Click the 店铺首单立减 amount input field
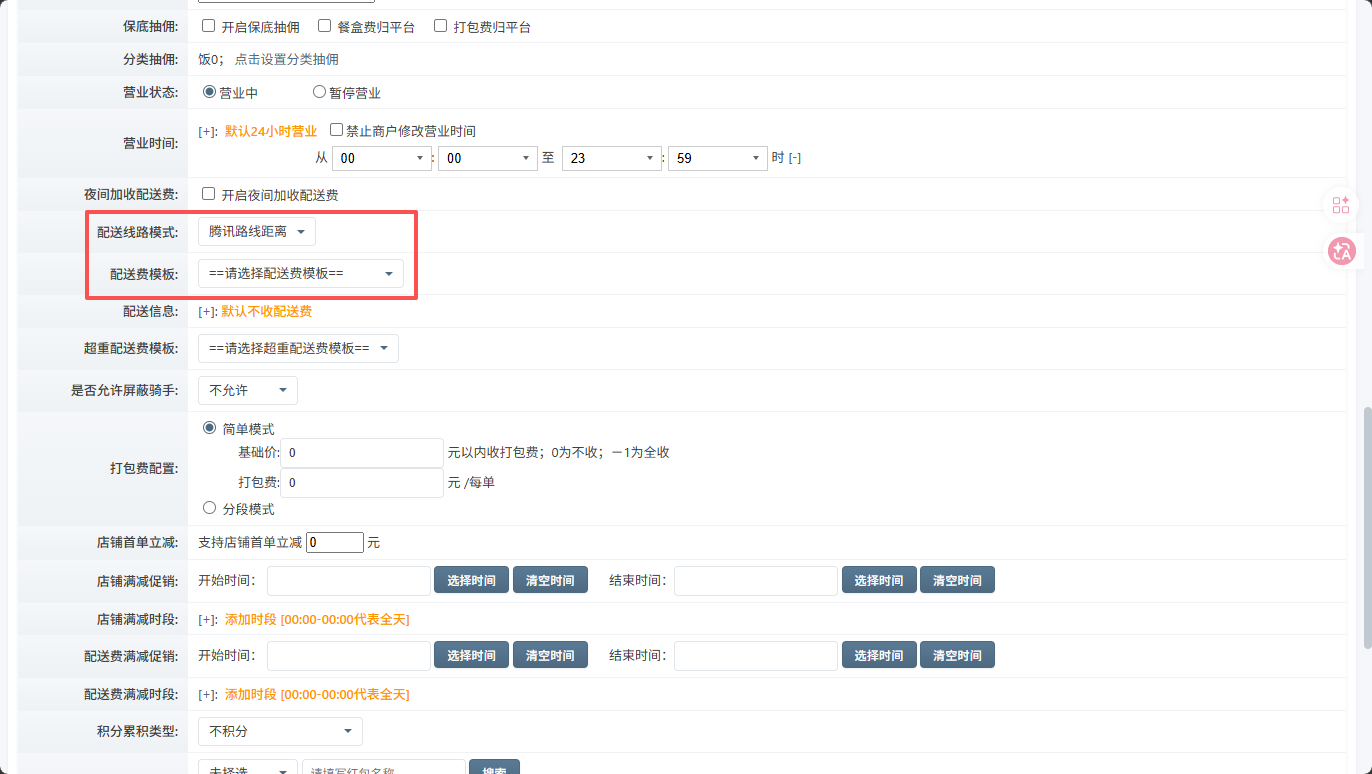The width and height of the screenshot is (1372, 774). point(335,543)
